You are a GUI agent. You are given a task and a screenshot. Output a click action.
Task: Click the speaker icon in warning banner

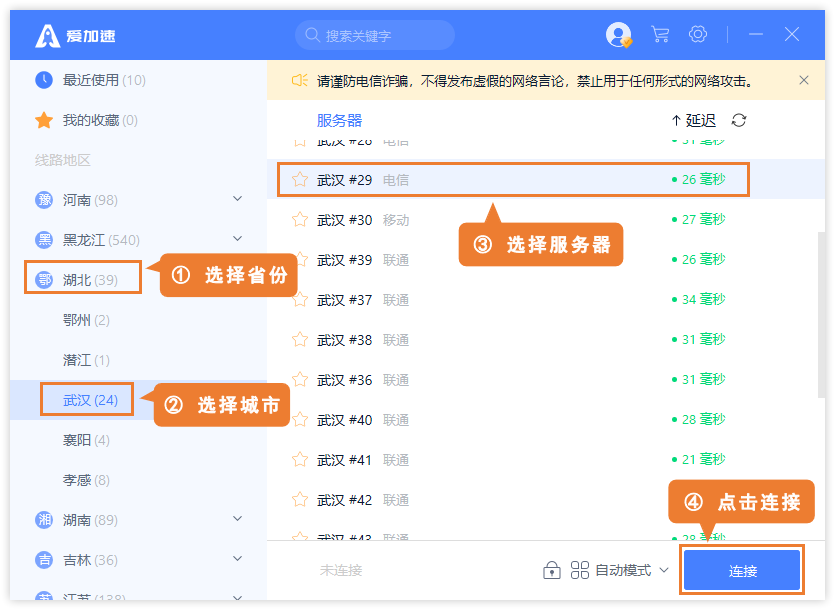[x=299, y=80]
